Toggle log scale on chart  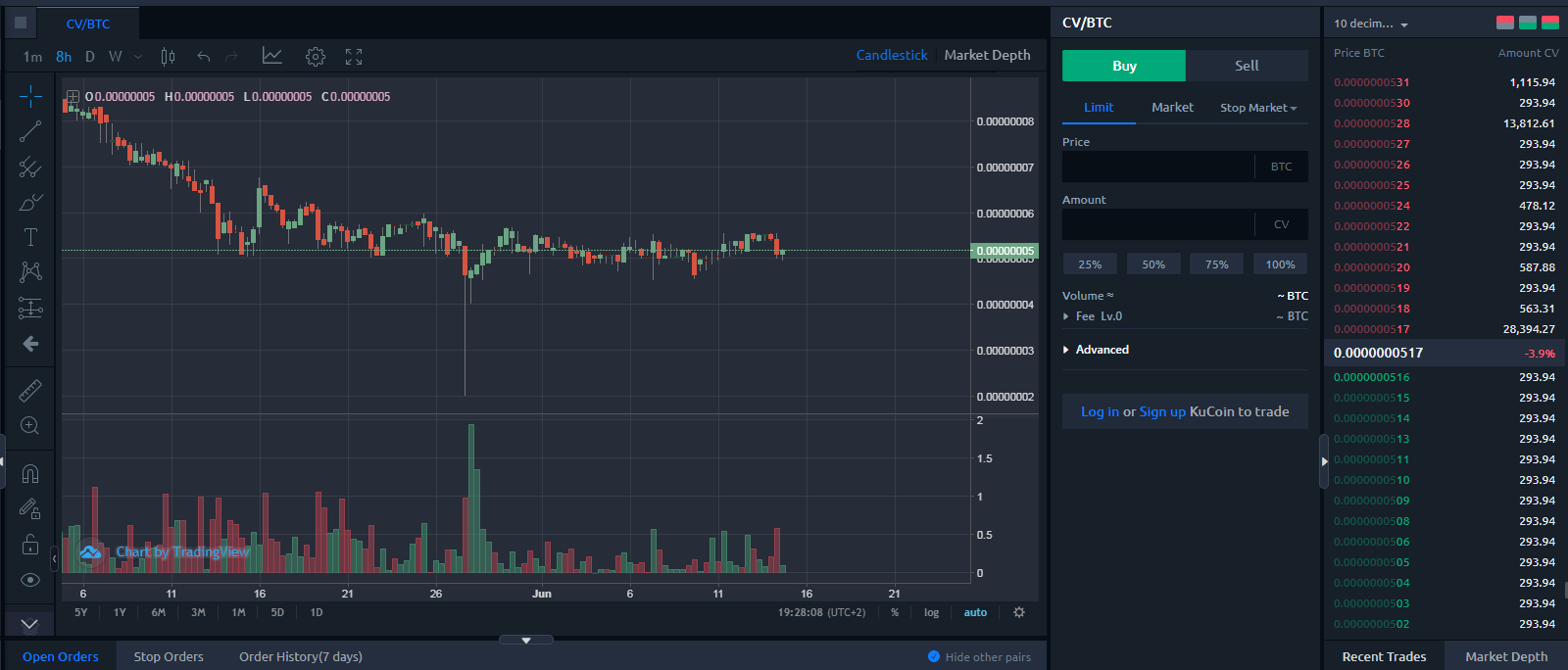[x=931, y=612]
